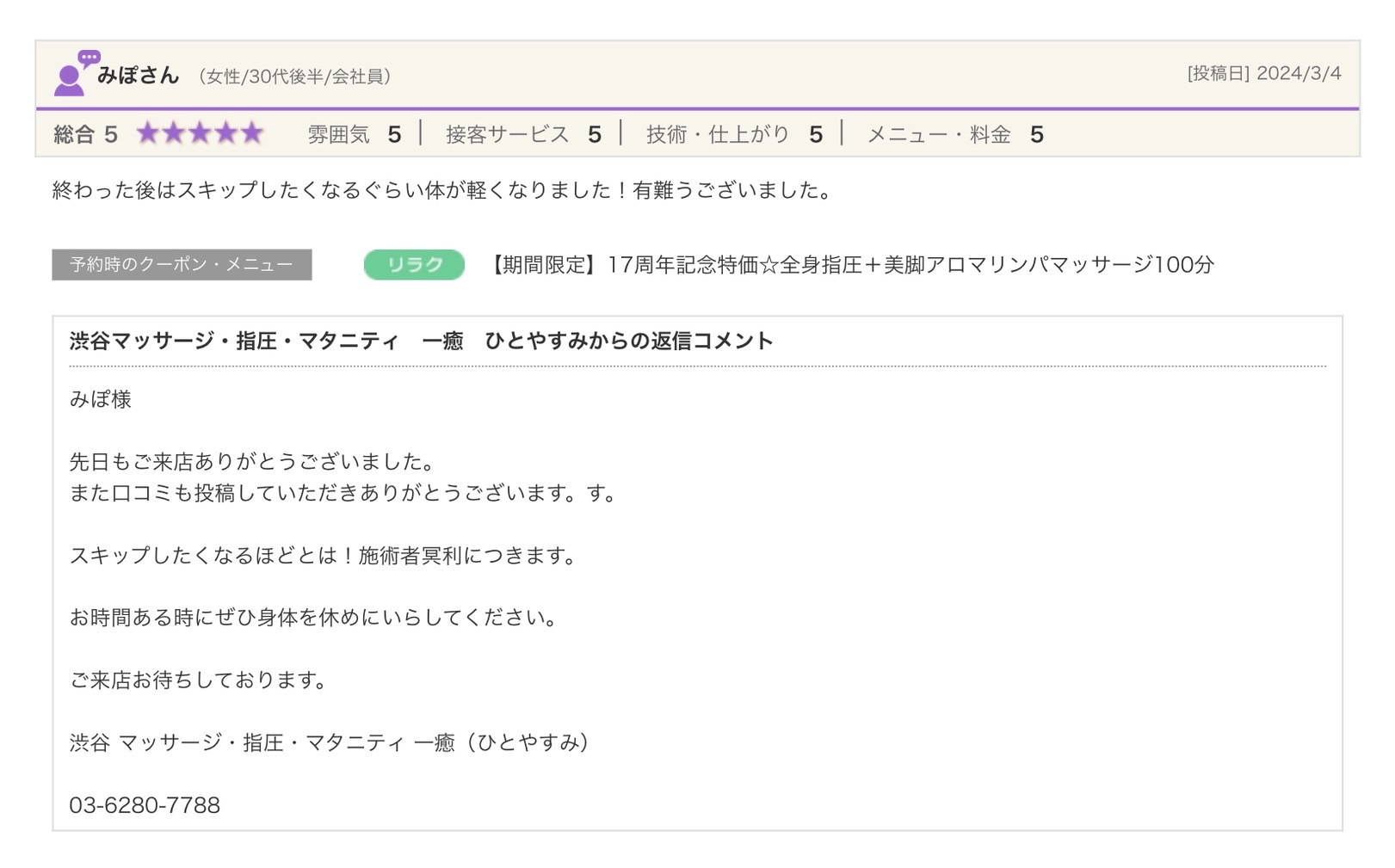Image resolution: width=1395 pixels, height=868 pixels.
Task: Click the 接客サービス 5 rating
Action: tap(523, 134)
